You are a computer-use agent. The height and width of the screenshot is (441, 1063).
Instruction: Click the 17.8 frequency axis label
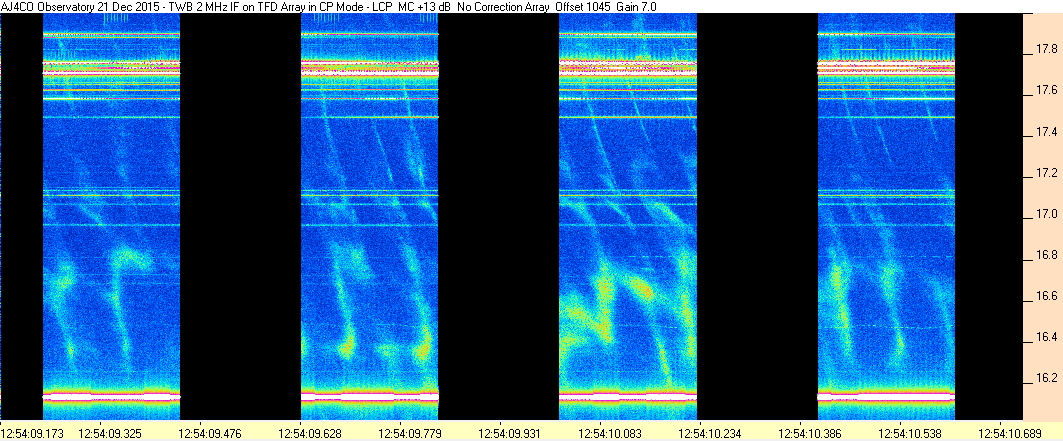click(1045, 49)
